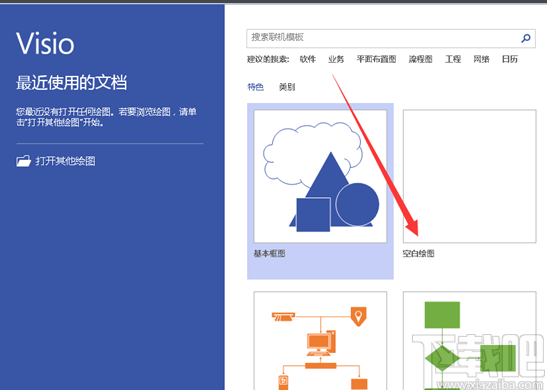
Task: Open the green flowchart template
Action: click(x=470, y=340)
